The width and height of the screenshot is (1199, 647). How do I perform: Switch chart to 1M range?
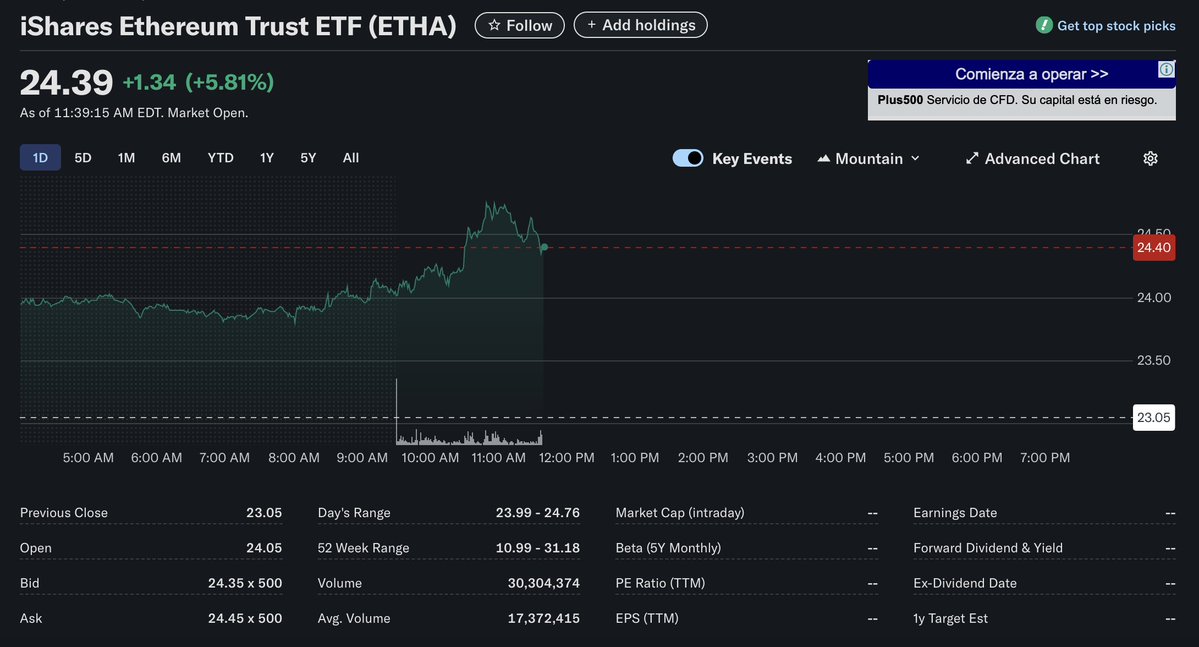[x=126, y=158]
